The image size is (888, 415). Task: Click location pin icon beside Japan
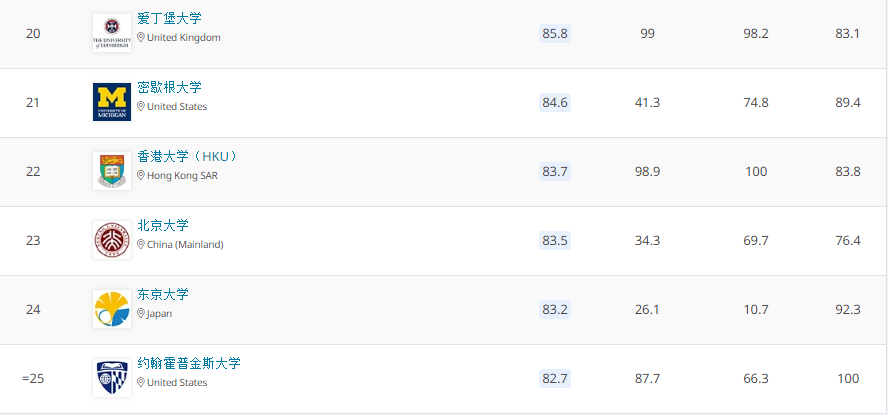[x=141, y=314]
